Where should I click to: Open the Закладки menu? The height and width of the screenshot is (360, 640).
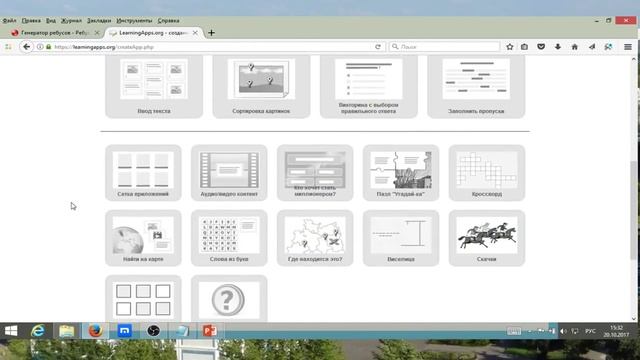pos(99,20)
